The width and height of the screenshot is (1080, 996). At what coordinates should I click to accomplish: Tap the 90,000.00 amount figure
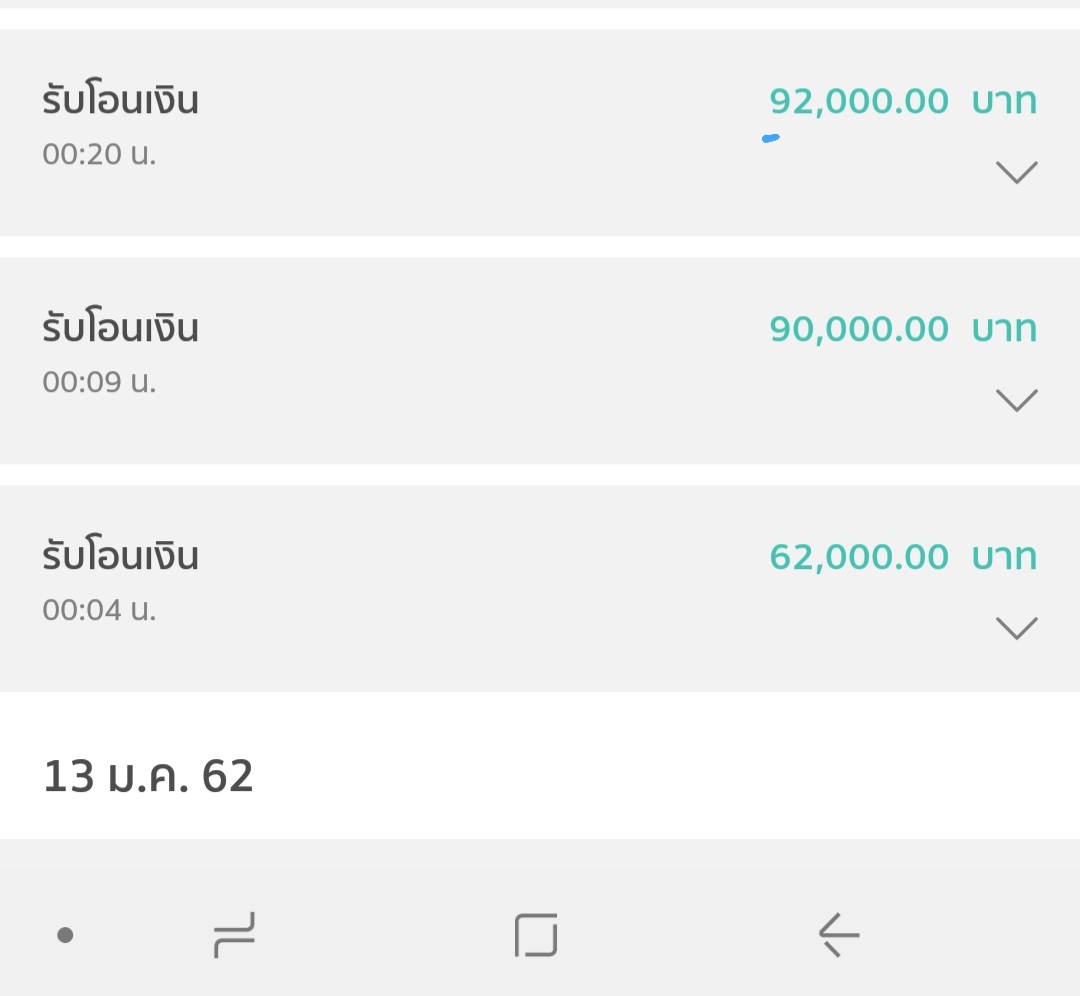pos(859,330)
